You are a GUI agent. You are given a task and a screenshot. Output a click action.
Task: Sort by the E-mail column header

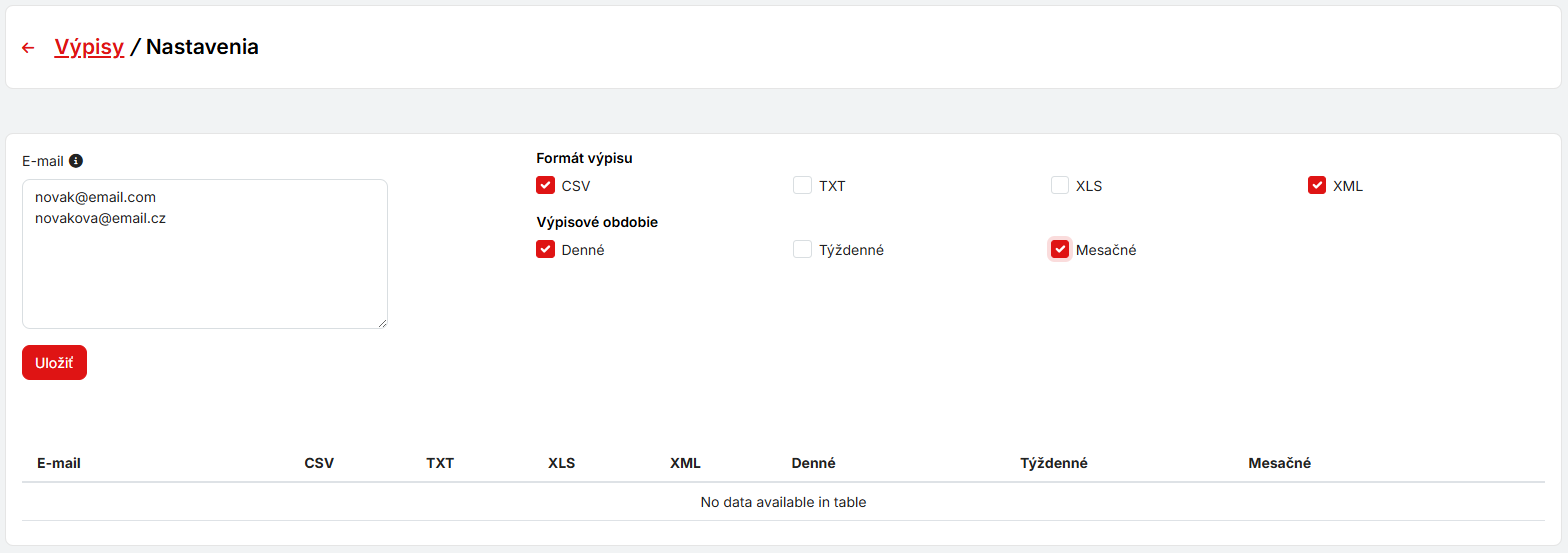[x=59, y=463]
